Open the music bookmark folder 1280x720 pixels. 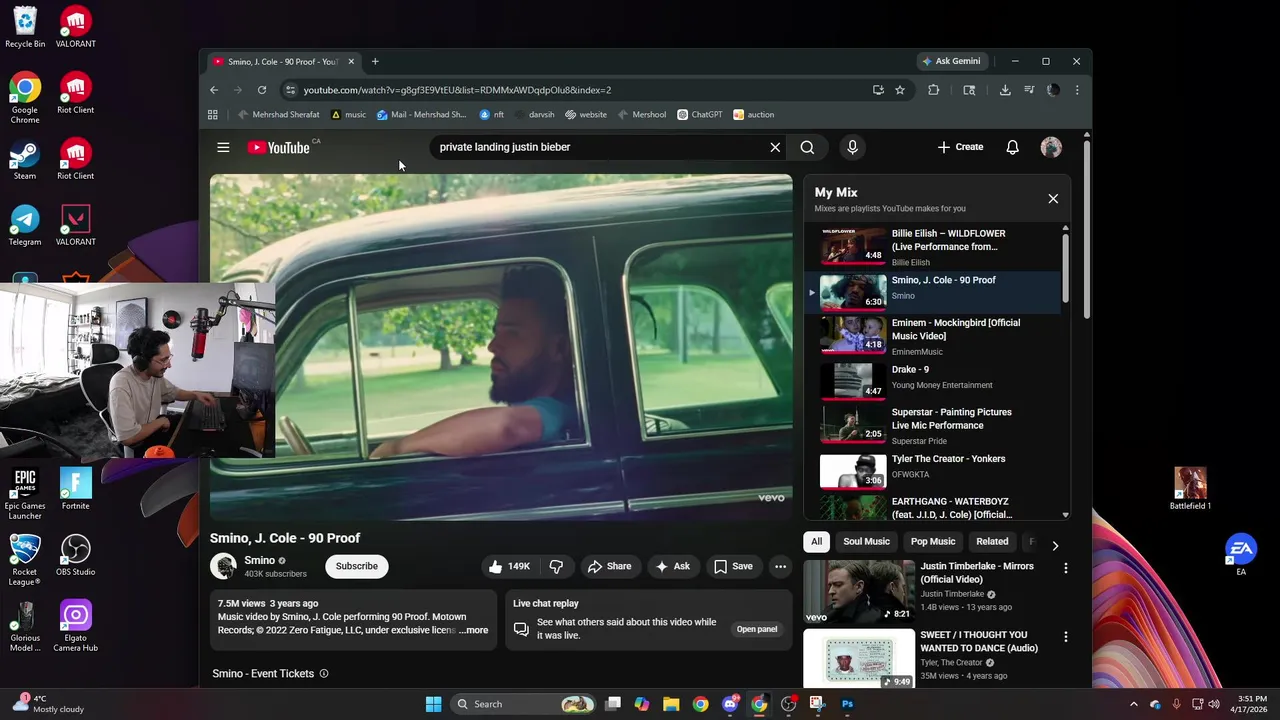[x=348, y=115]
